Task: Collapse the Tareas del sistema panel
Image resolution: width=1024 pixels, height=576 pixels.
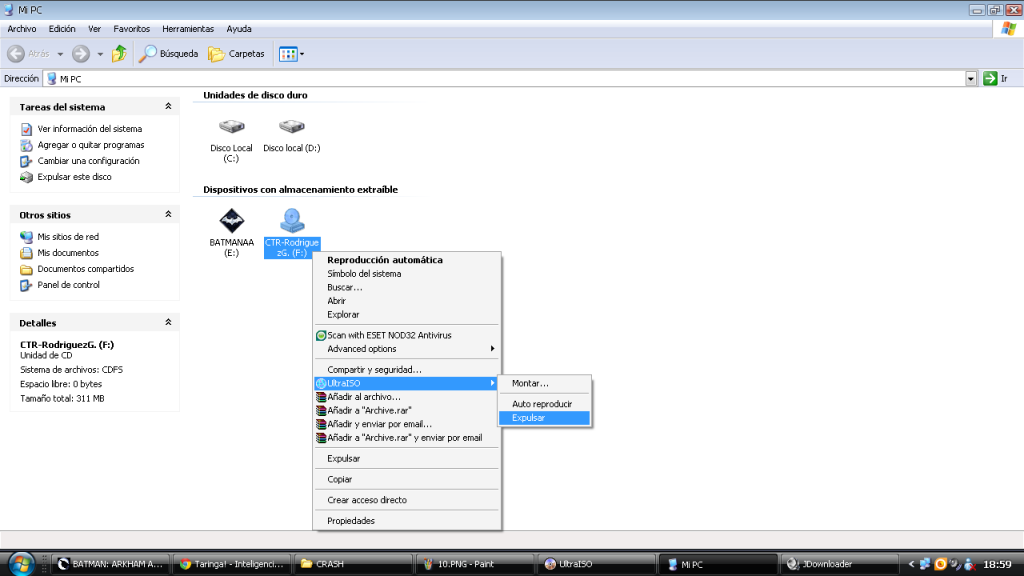Action: point(168,106)
